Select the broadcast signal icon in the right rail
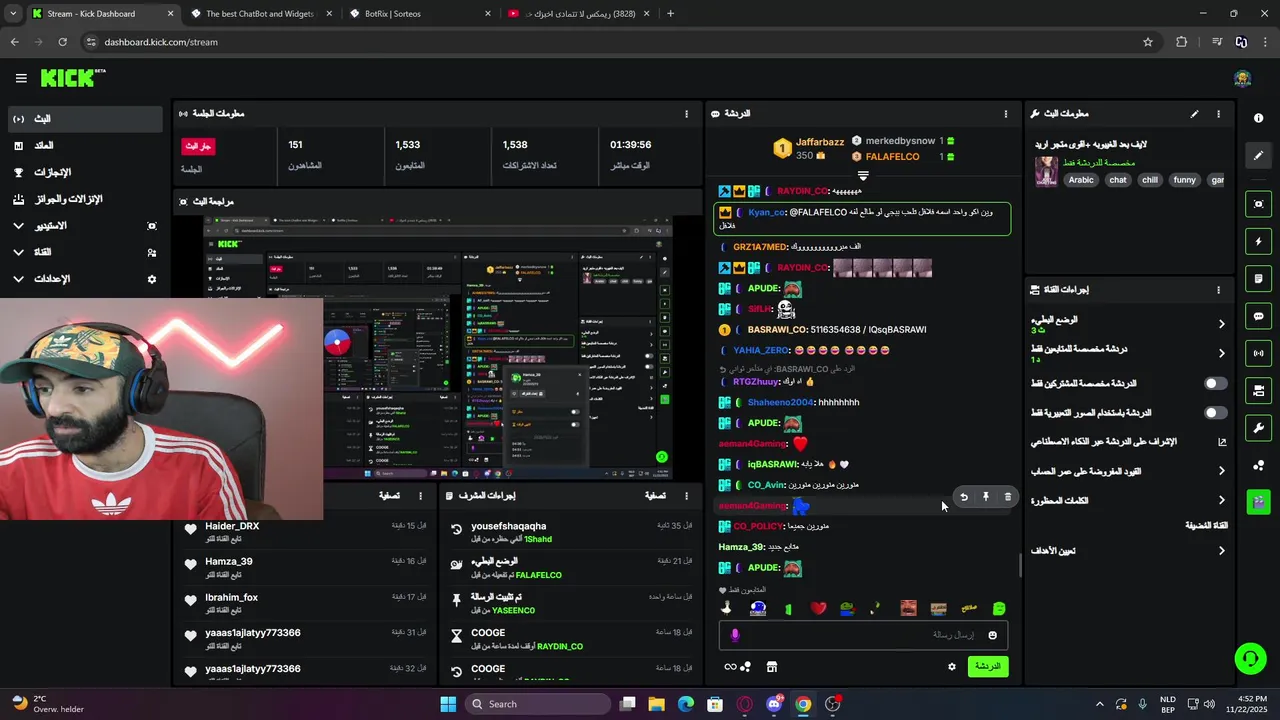 (x=1258, y=353)
